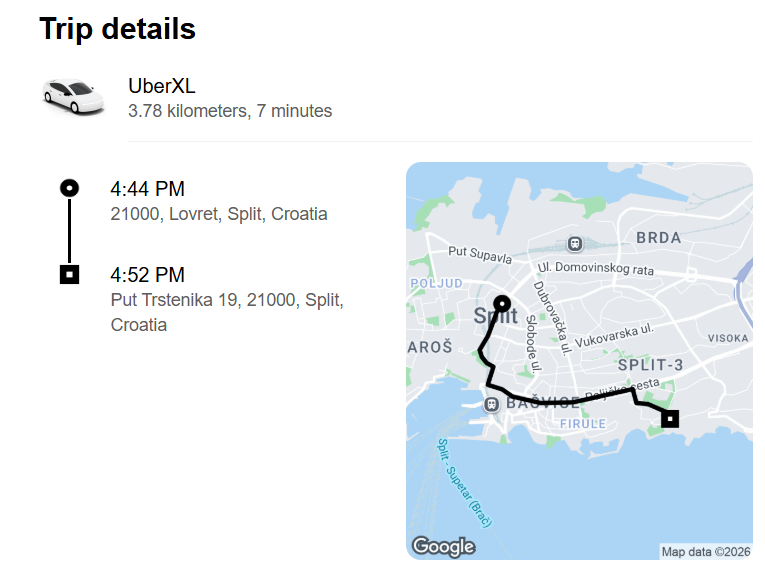Viewport: 765px width, 572px height.
Task: Click the transit station icon near Bačvice
Action: [491, 404]
